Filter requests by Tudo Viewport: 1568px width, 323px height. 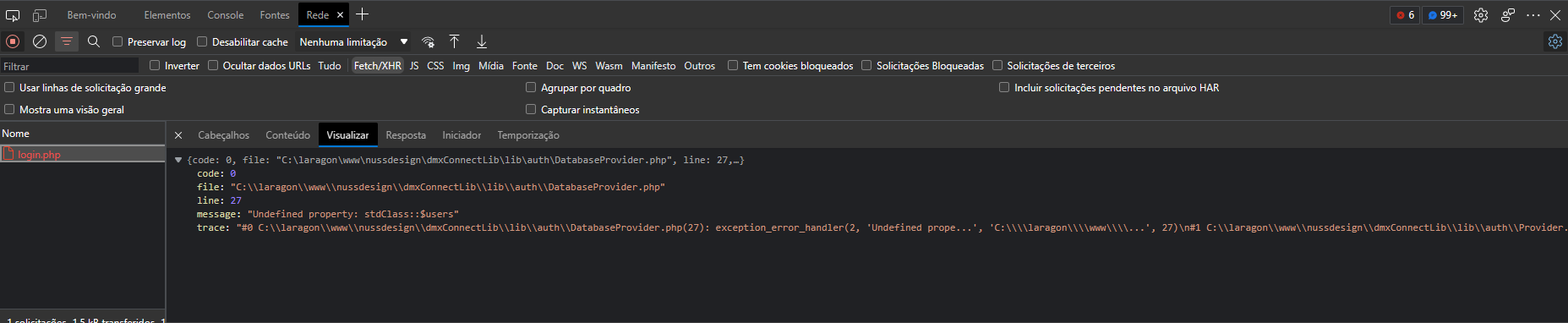(330, 66)
